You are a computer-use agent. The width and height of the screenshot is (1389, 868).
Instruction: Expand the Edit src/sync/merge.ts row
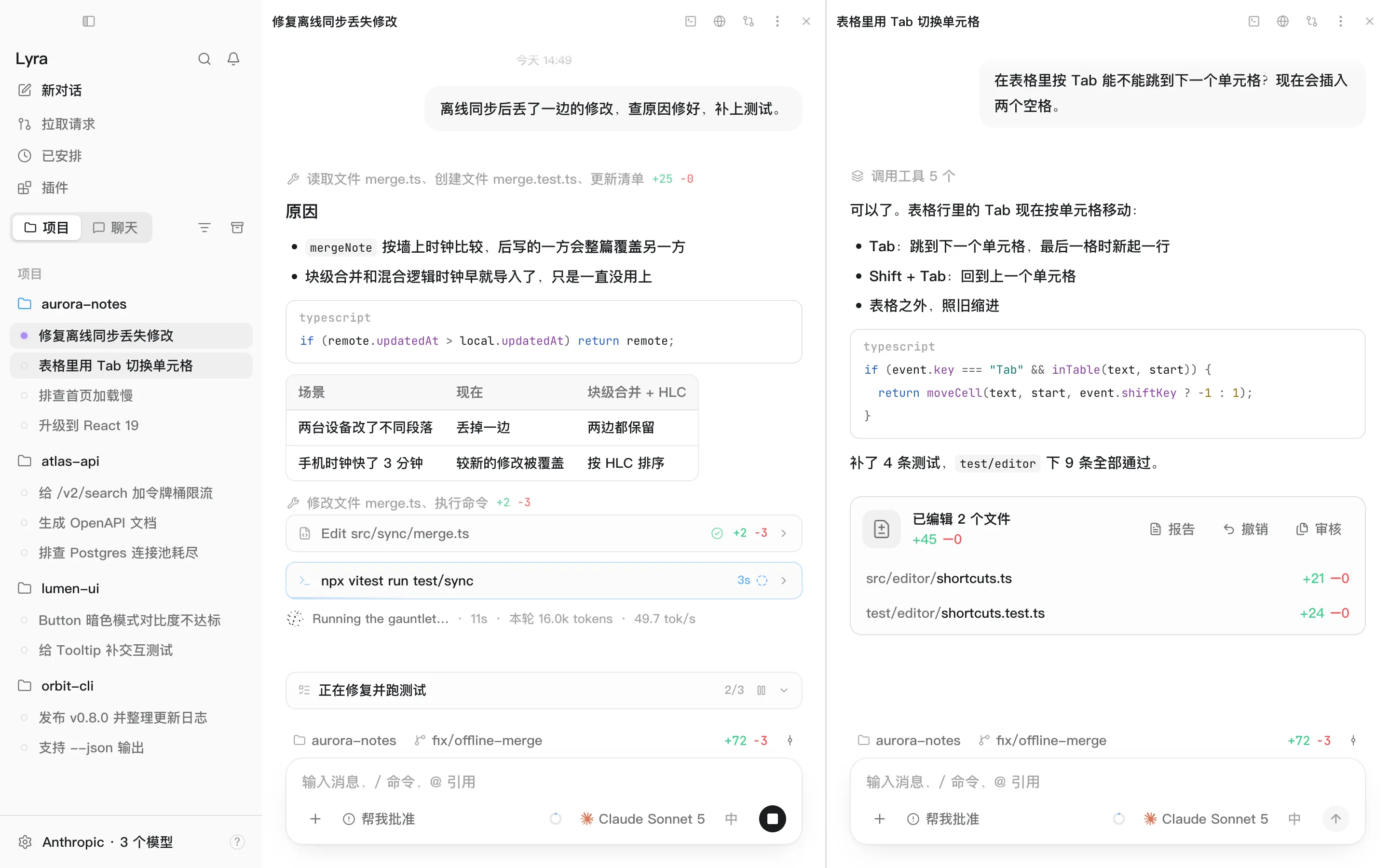coord(544,533)
